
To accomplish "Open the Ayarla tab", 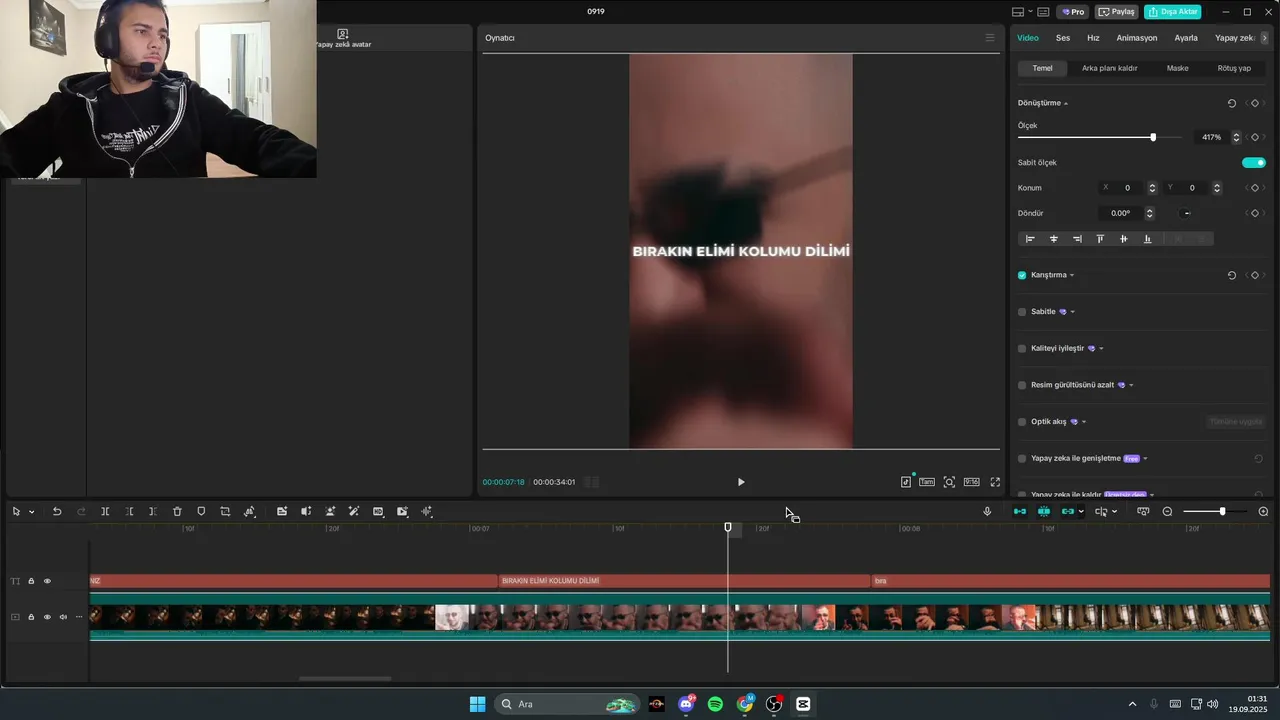I will 1186,38.
